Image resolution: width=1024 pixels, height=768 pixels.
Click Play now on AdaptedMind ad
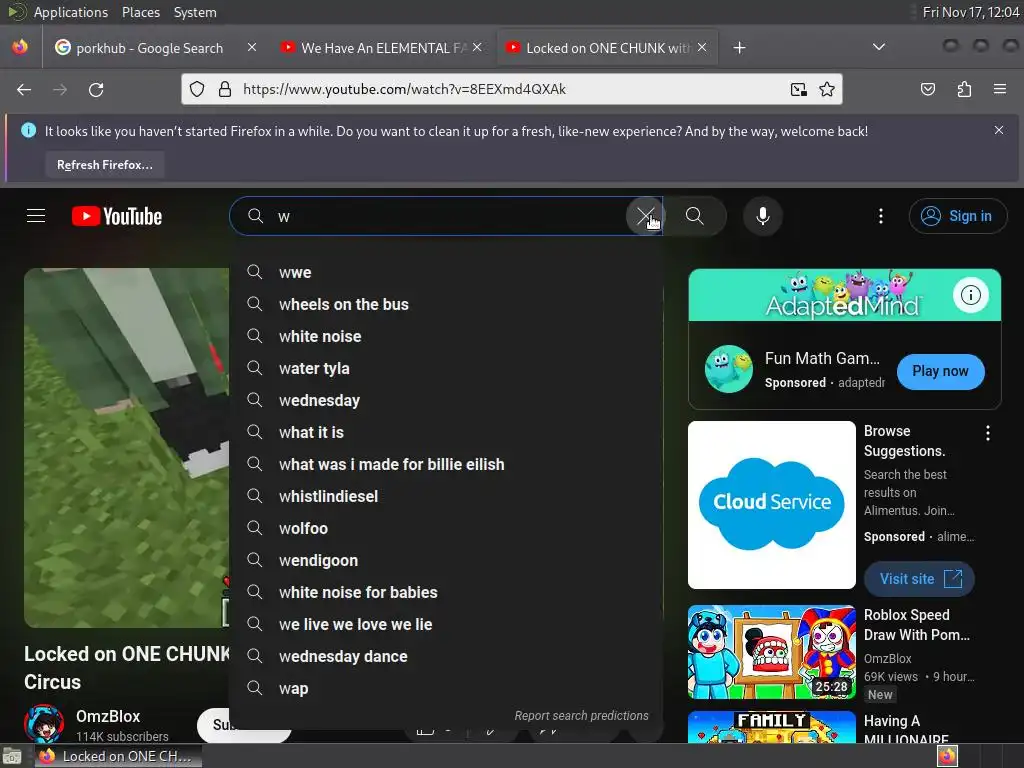pos(940,372)
